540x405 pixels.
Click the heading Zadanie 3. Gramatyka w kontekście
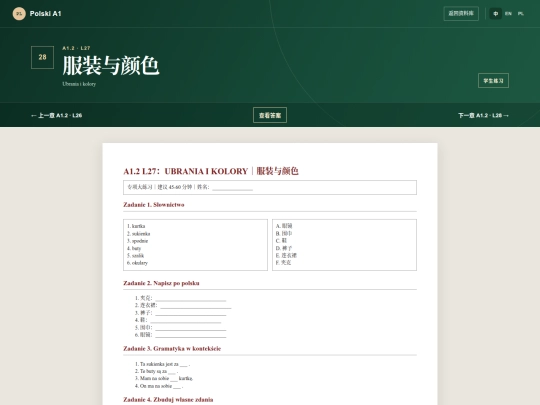coord(172,349)
